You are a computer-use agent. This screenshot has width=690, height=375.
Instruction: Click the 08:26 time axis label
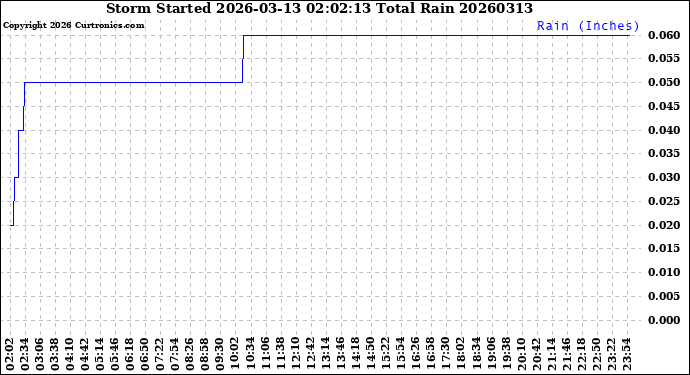(190, 354)
